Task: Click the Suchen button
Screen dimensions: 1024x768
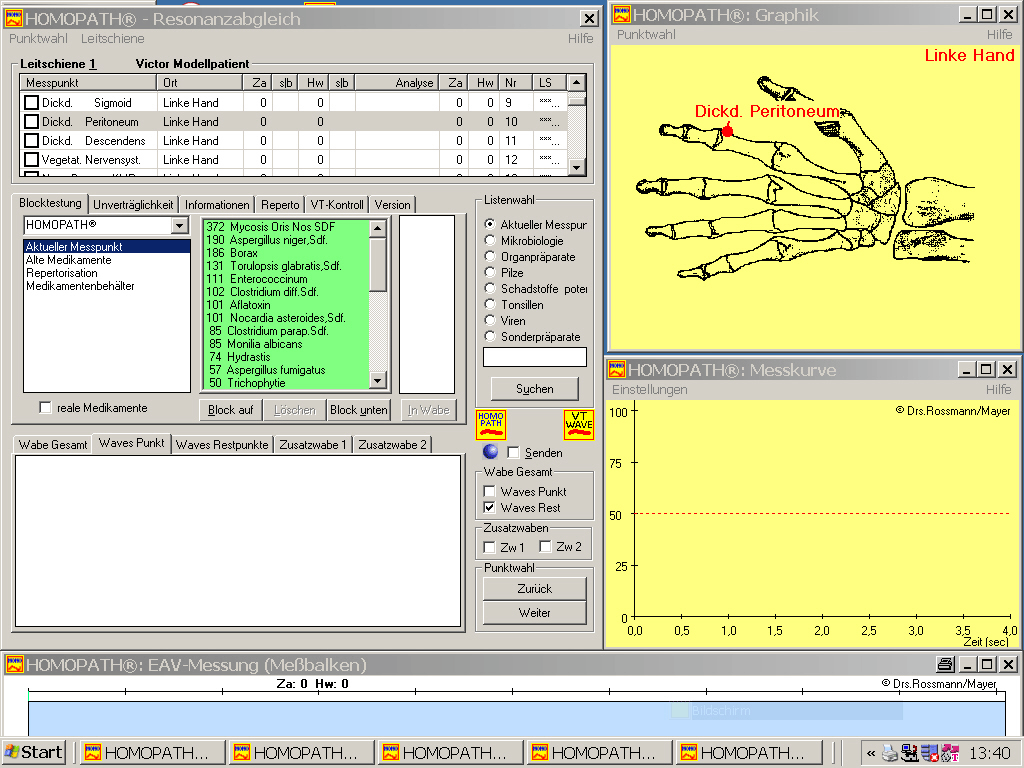Action: click(x=535, y=389)
